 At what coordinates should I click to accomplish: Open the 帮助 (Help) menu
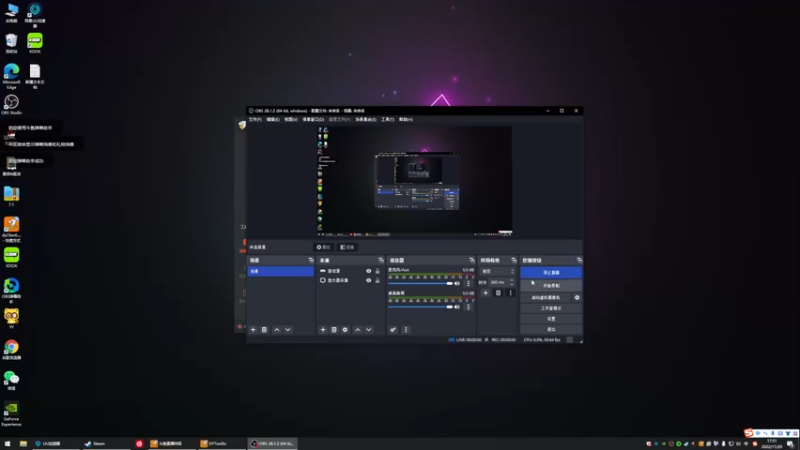[x=406, y=119]
